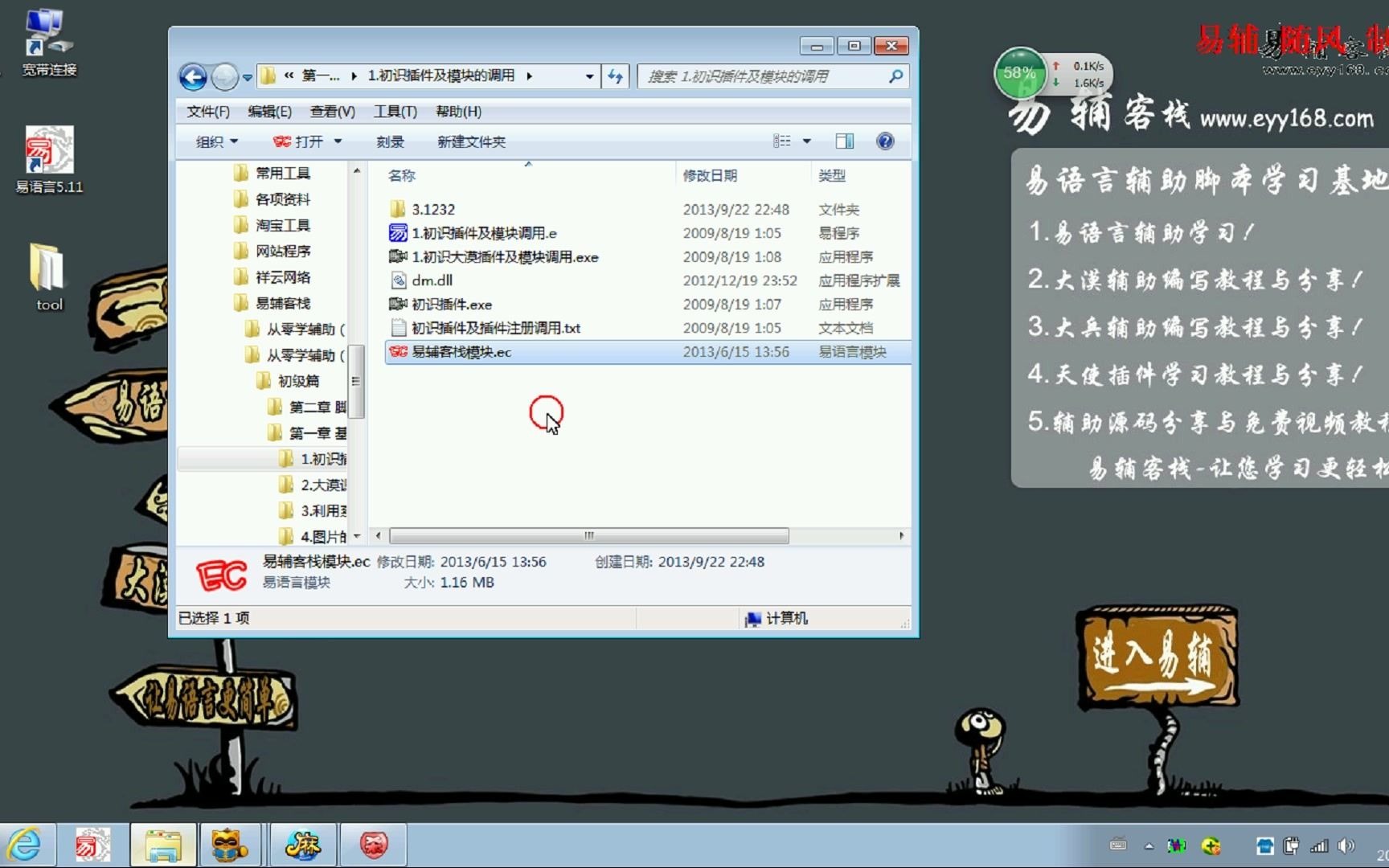Open 宽带连接 desktop shortcut
Viewport: 1389px width, 868px height.
click(x=49, y=43)
